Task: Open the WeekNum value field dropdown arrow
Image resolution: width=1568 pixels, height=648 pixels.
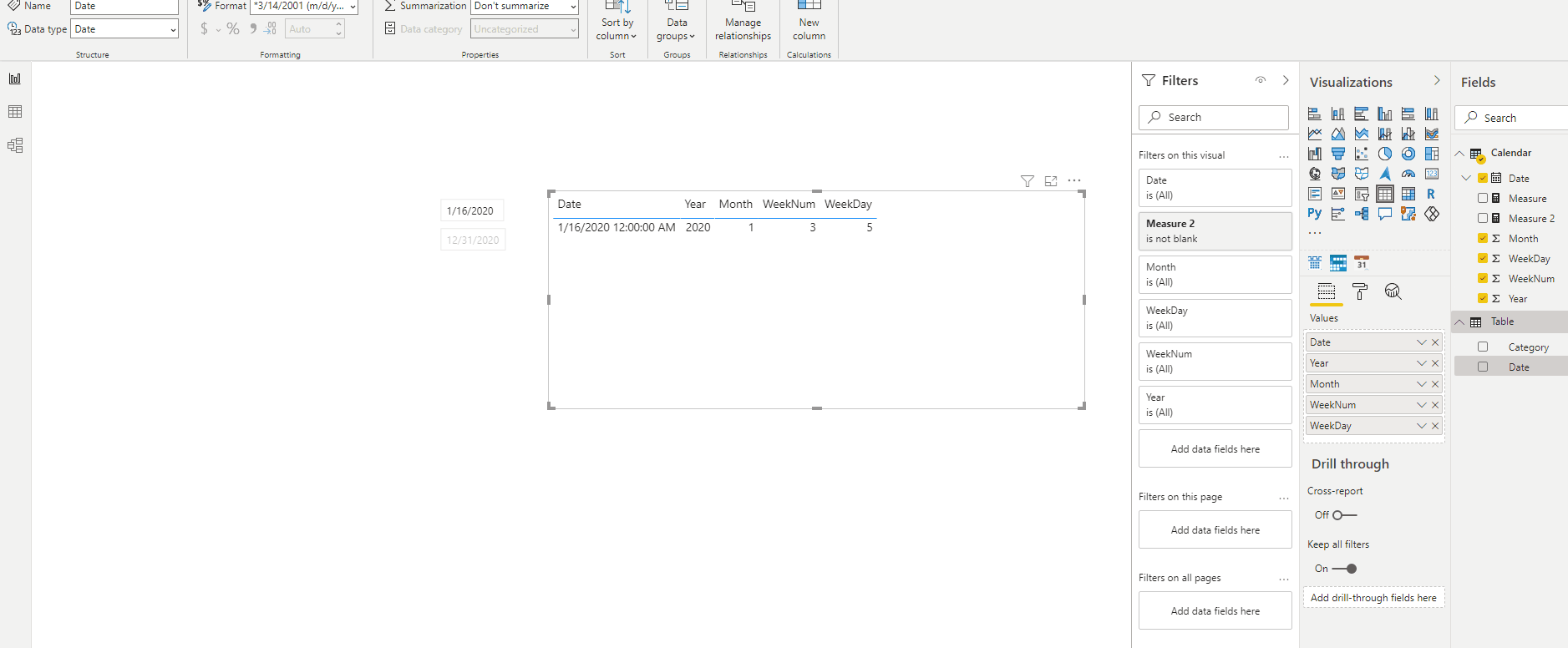Action: [x=1421, y=405]
